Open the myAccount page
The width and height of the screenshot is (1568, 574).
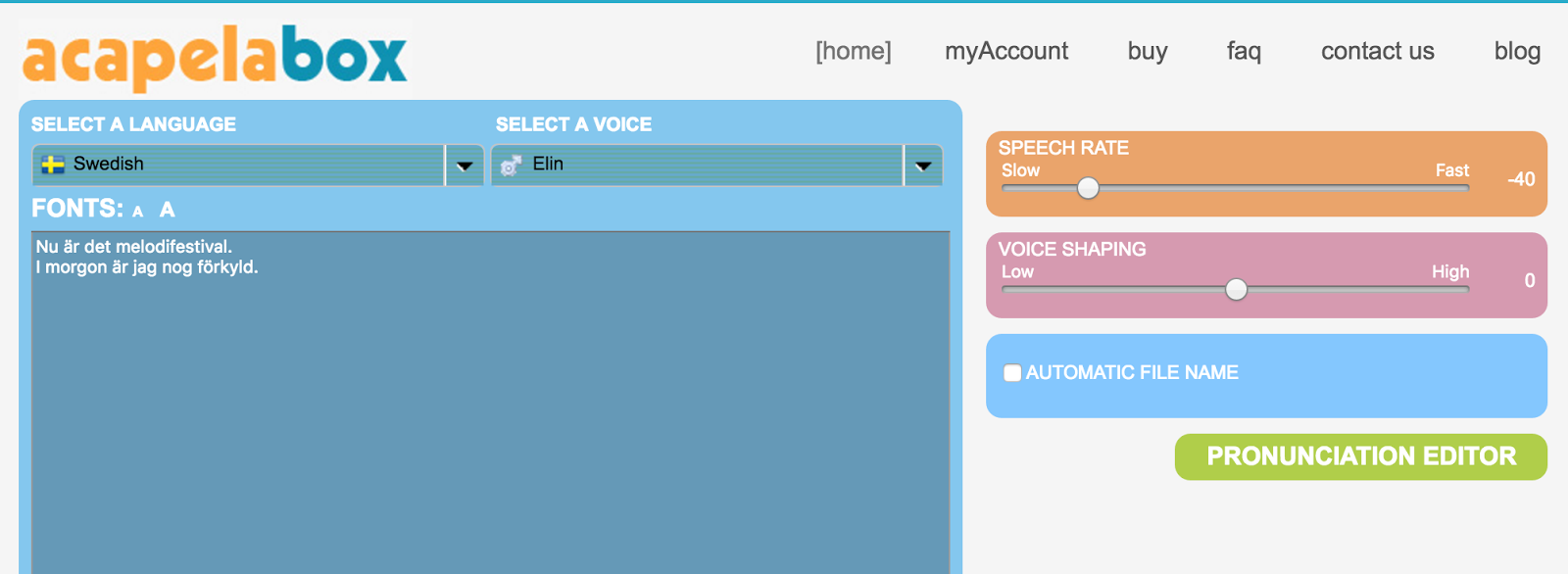tap(1006, 51)
